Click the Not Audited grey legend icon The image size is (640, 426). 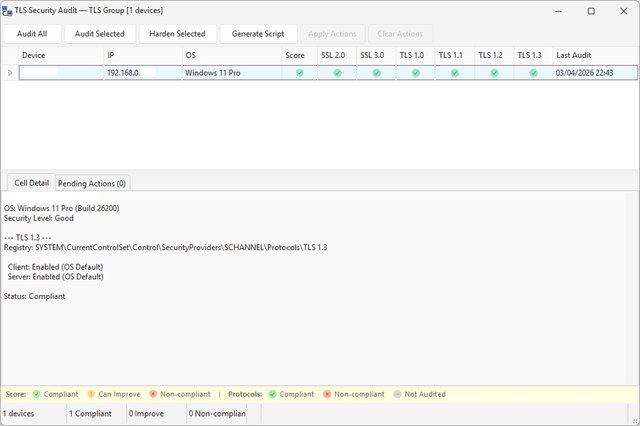pyautogui.click(x=397, y=394)
